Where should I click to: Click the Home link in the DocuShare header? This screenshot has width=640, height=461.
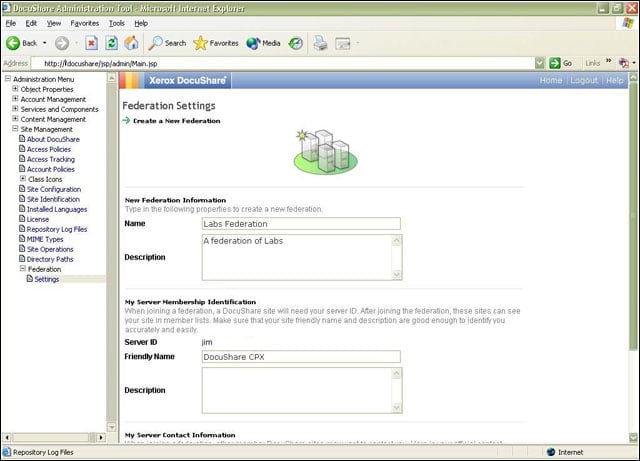[551, 80]
